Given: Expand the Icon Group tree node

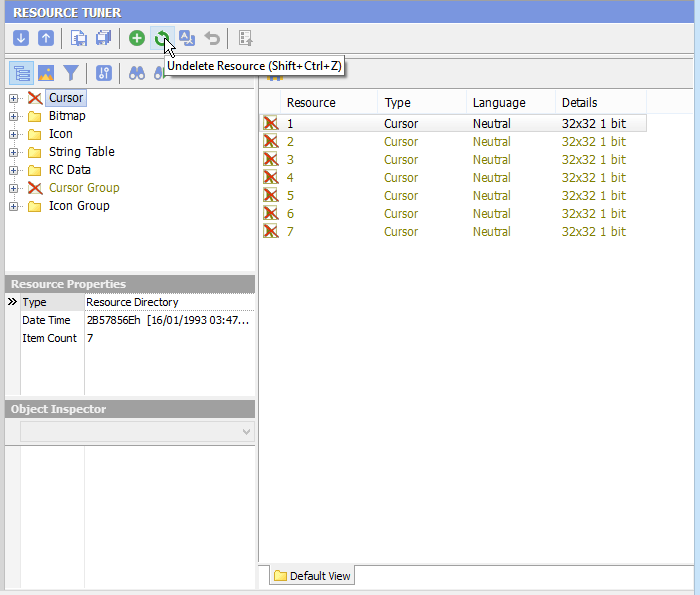Looking at the screenshot, I should 13,206.
